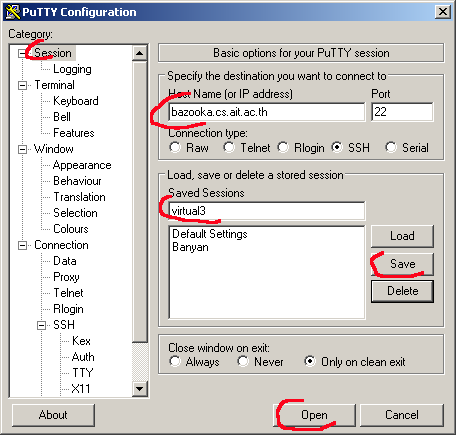
Task: Collapse the Window tree node
Action: (22, 149)
